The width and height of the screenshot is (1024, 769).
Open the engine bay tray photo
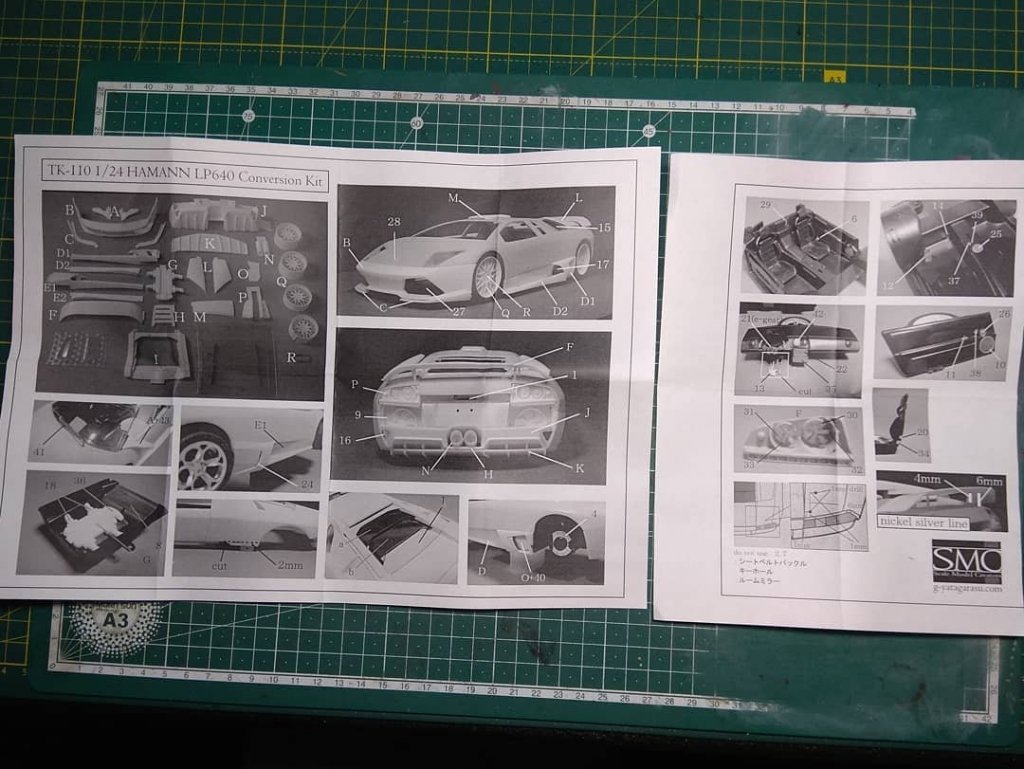pos(93,522)
